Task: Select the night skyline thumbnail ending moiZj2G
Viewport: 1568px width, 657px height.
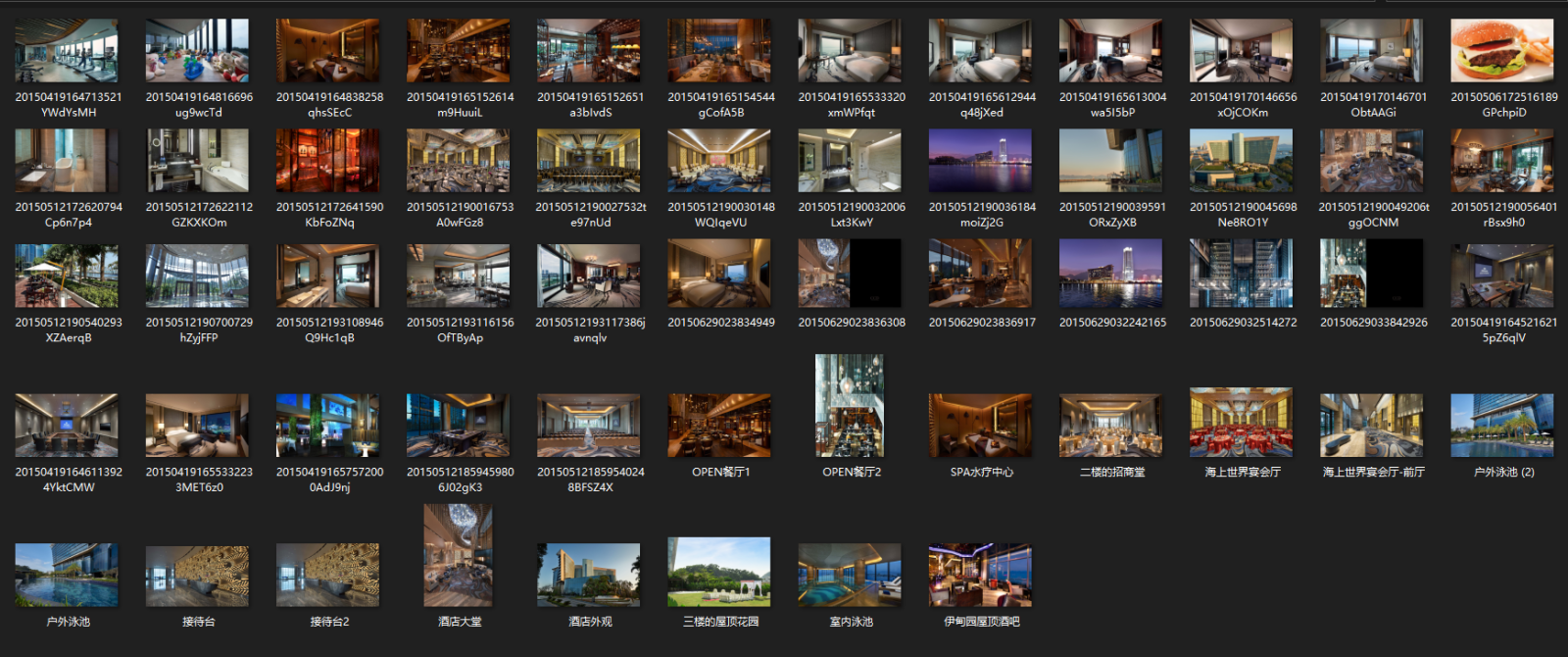Action: tap(980, 161)
